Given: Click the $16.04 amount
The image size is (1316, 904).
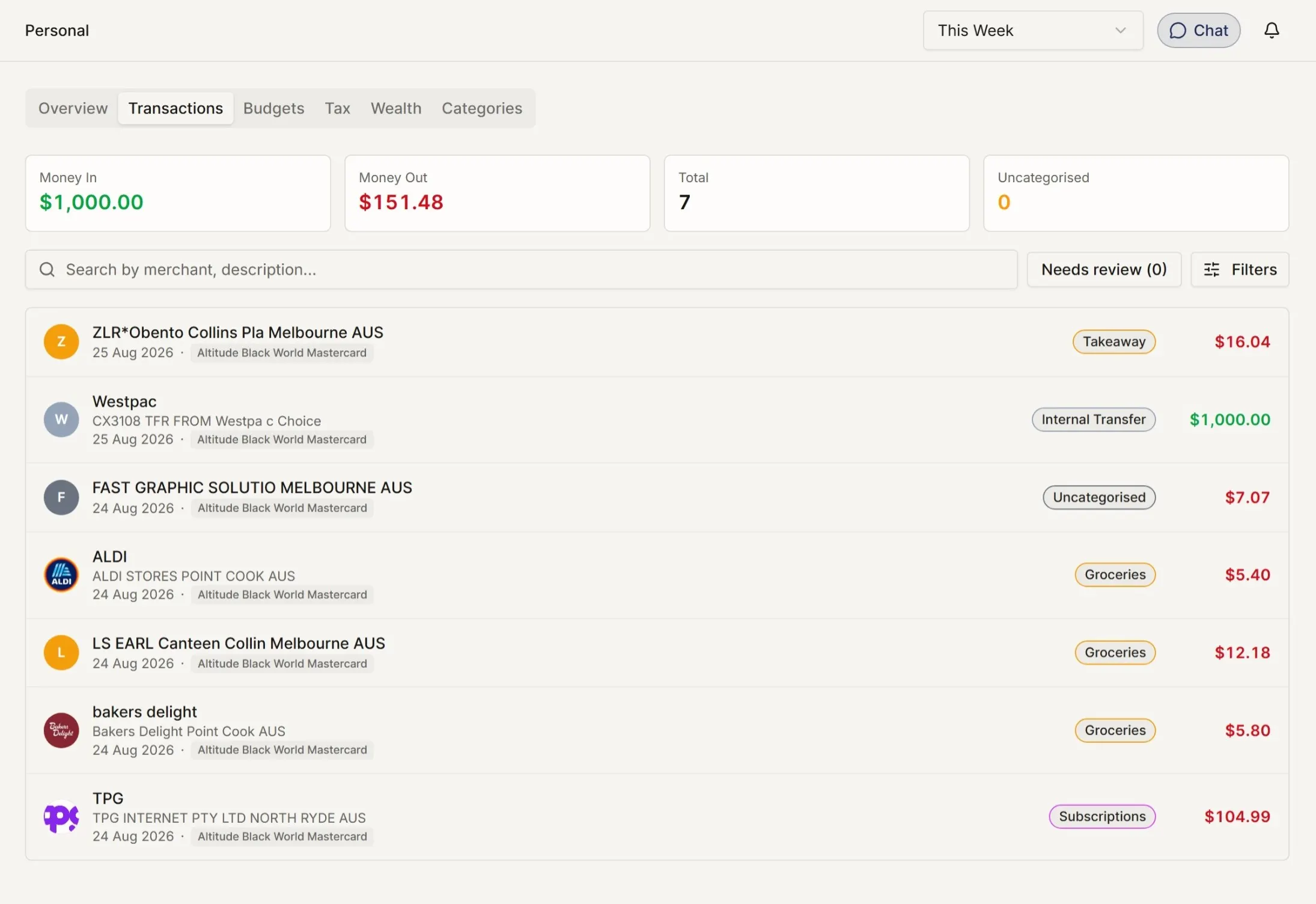Looking at the screenshot, I should 1242,342.
